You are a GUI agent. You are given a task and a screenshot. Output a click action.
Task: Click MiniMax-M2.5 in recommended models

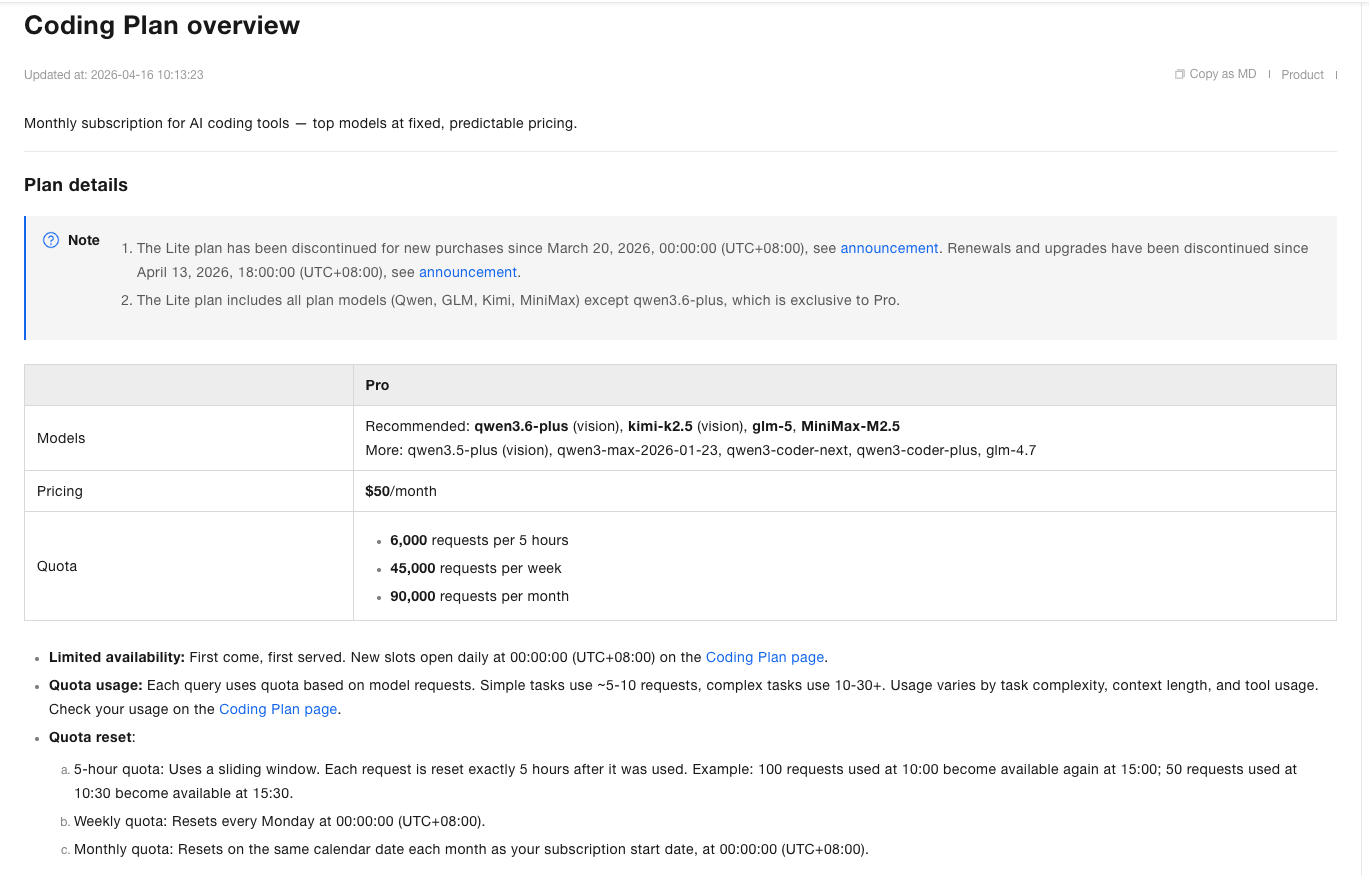point(850,426)
